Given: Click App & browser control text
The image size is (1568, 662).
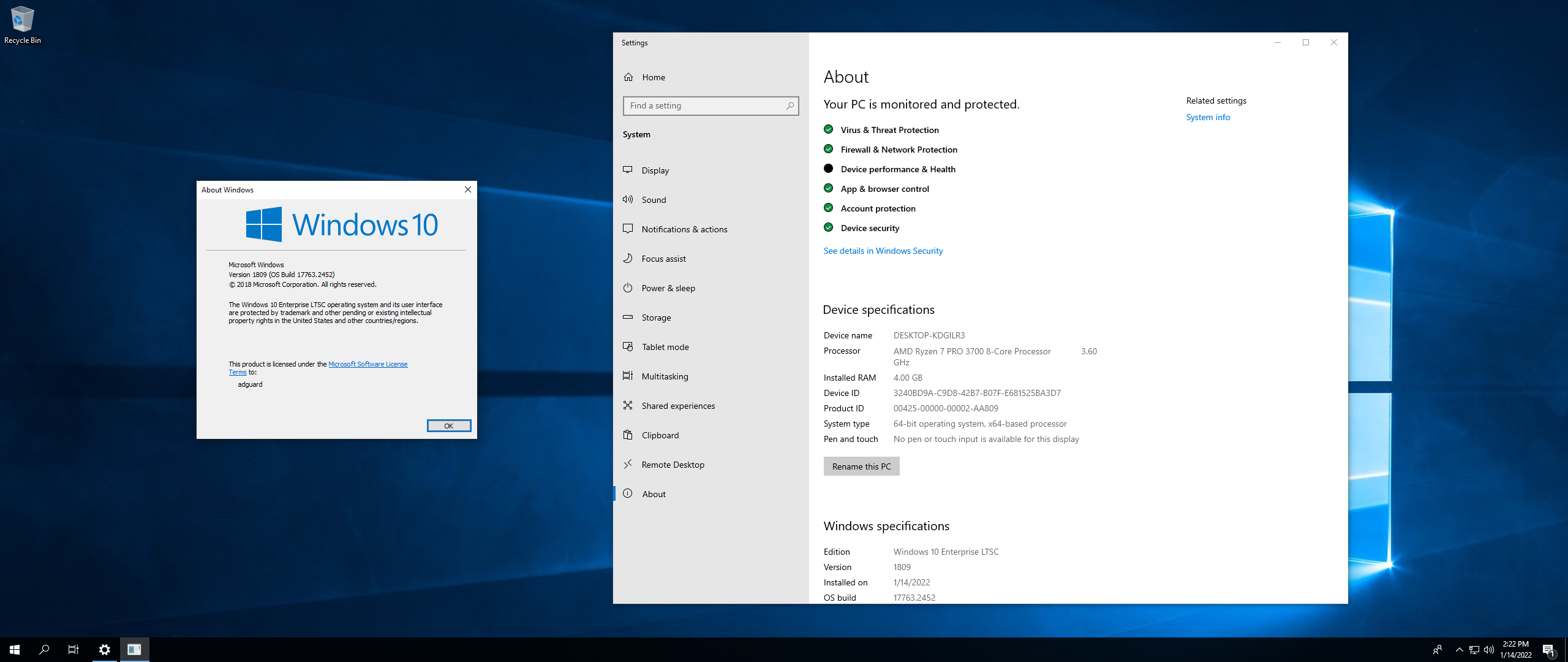Looking at the screenshot, I should tap(885, 189).
